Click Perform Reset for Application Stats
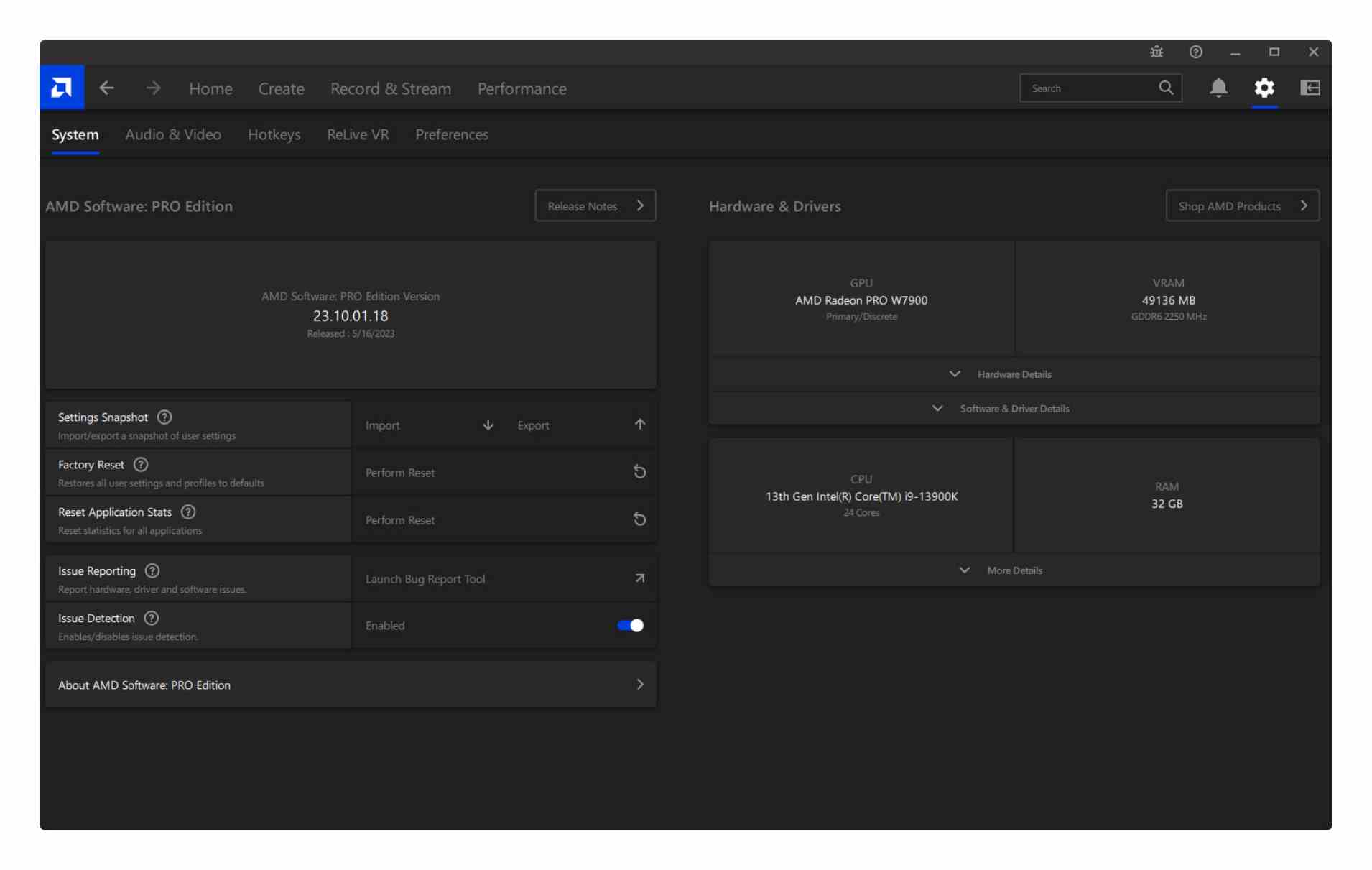The image size is (1372, 870). pyautogui.click(x=504, y=519)
